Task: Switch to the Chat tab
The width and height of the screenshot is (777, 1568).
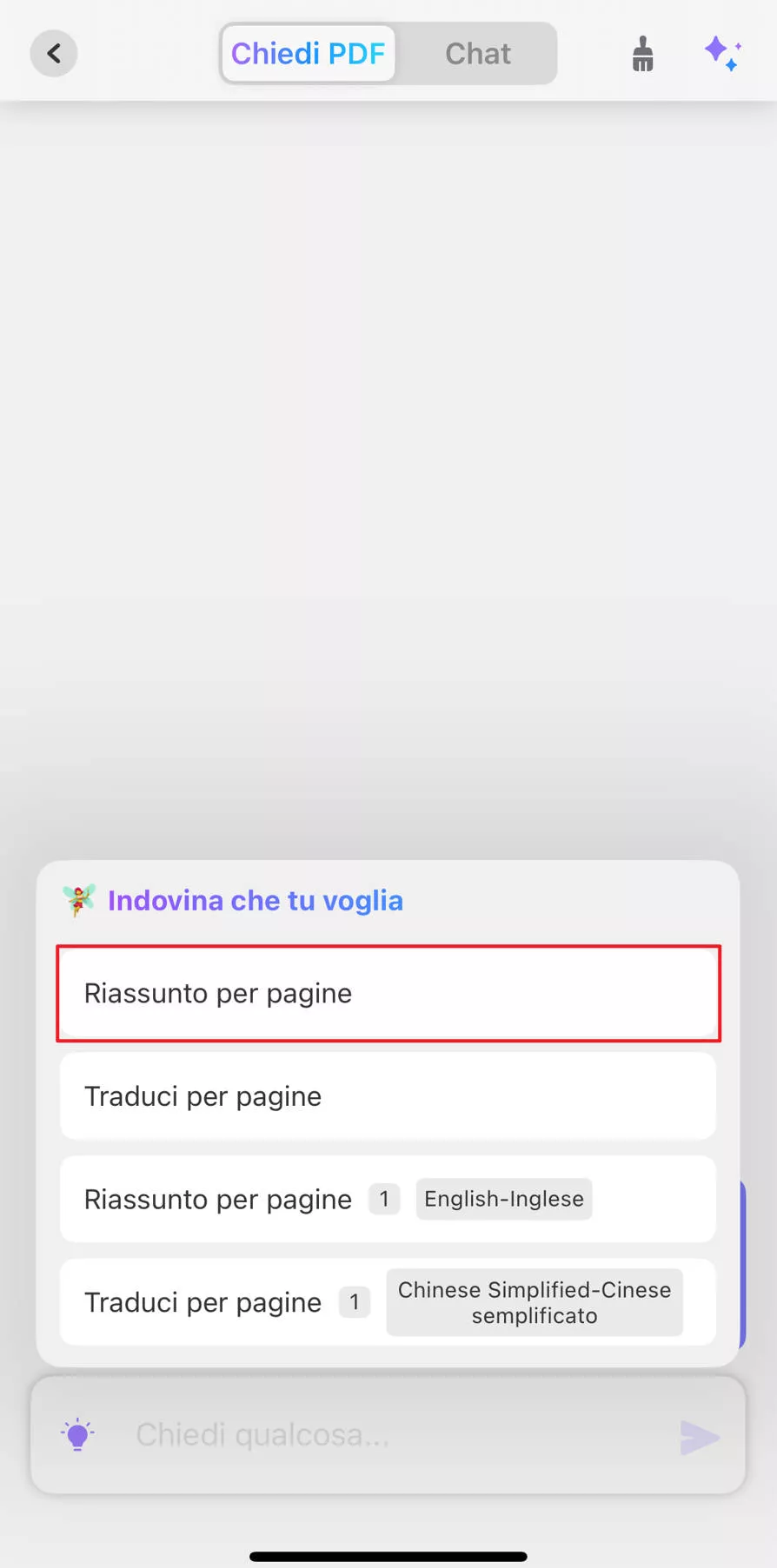Action: point(477,54)
